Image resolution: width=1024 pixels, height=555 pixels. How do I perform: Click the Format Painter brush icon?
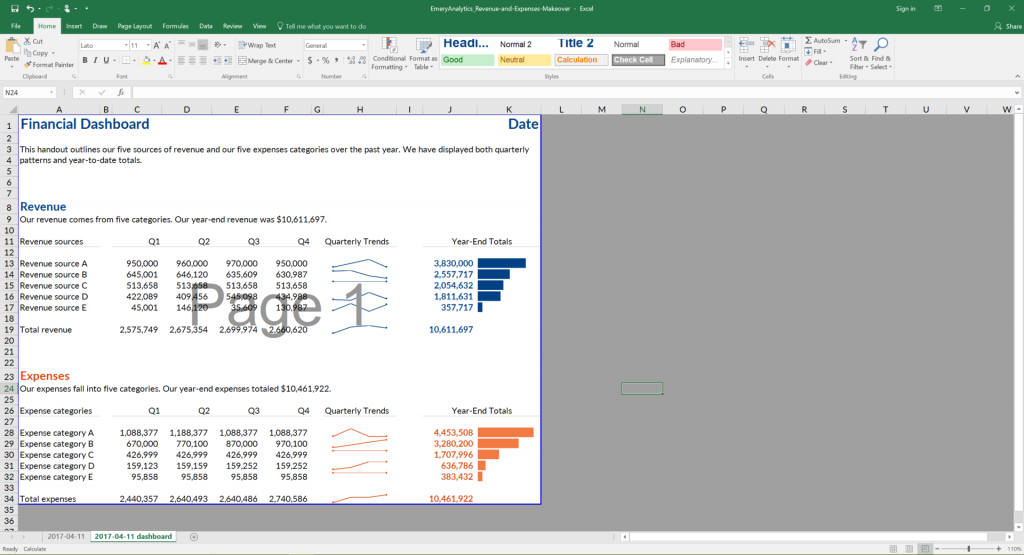click(28, 64)
